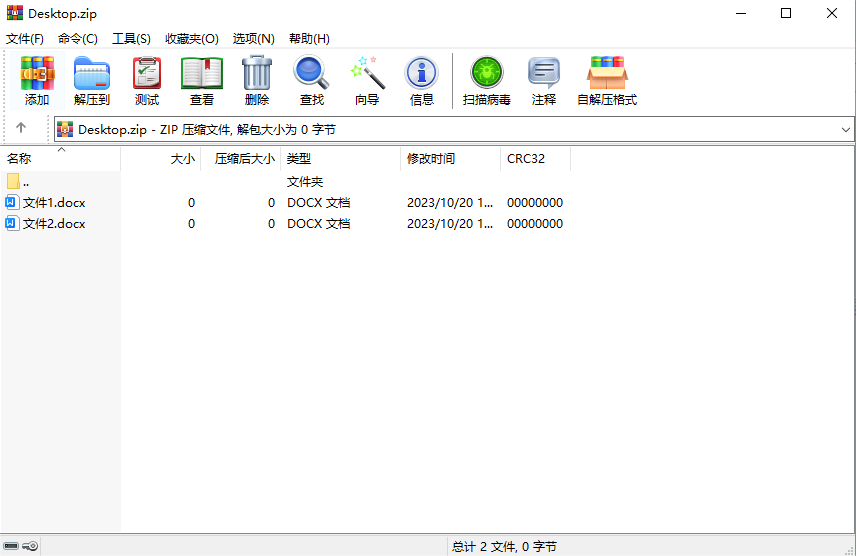Click modified date of 文件2.docx
This screenshot has height=556, width=856.
coord(450,223)
